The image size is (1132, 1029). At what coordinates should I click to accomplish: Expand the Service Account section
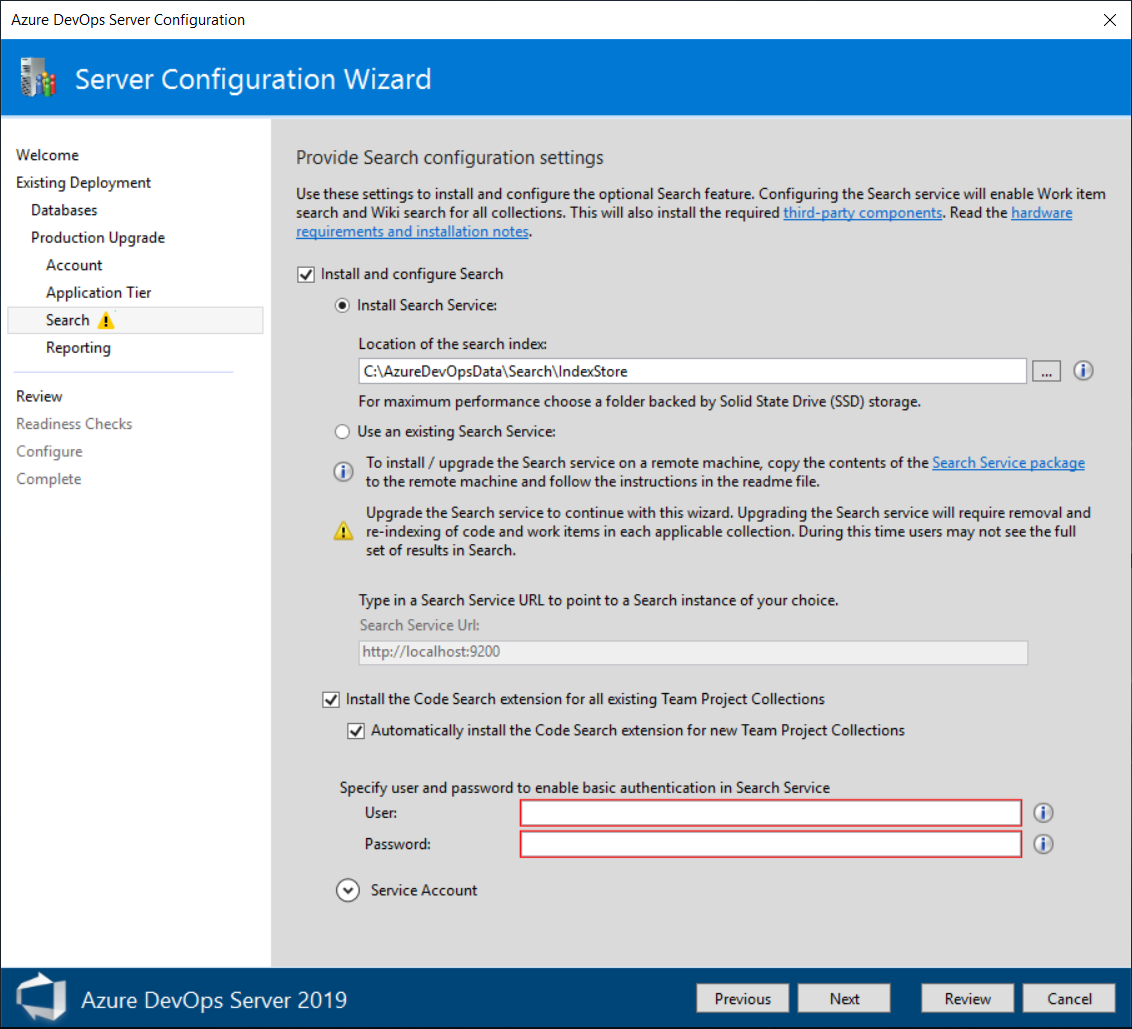pyautogui.click(x=348, y=890)
